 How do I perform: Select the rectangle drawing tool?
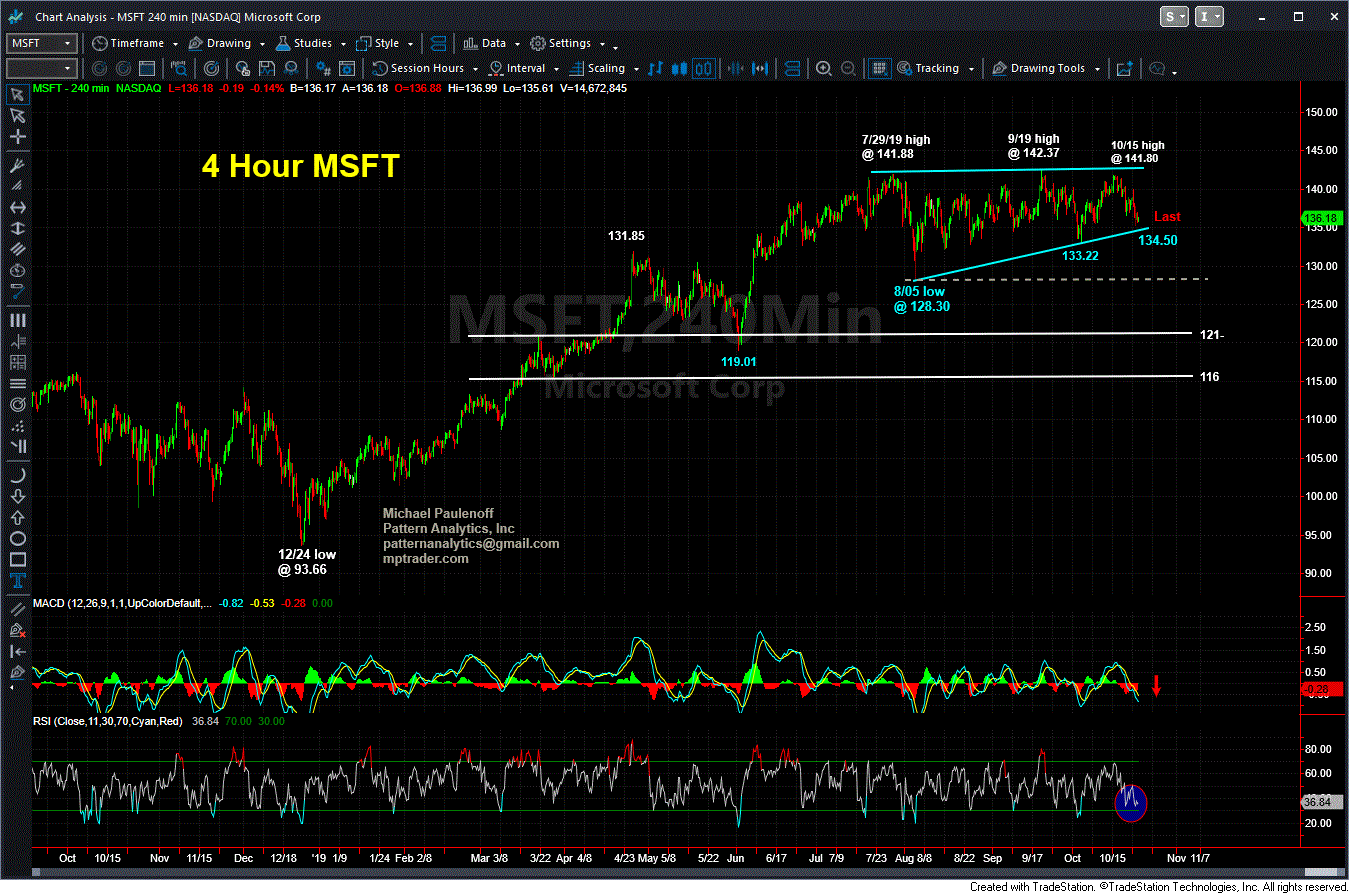(x=17, y=560)
